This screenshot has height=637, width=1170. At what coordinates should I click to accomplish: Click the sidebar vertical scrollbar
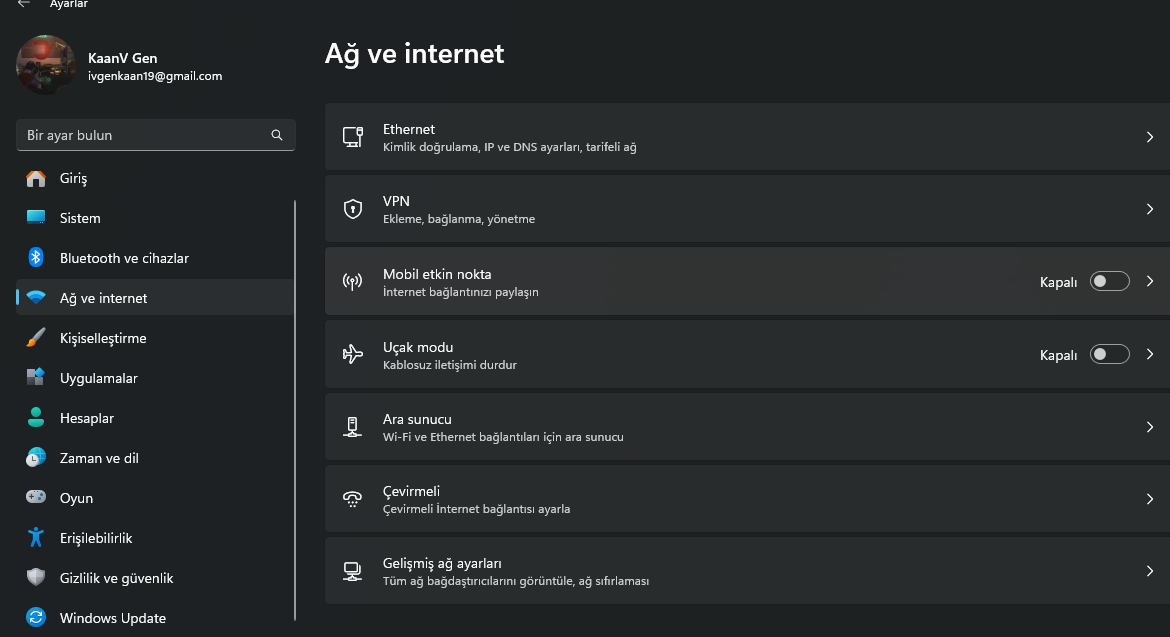pos(295,410)
